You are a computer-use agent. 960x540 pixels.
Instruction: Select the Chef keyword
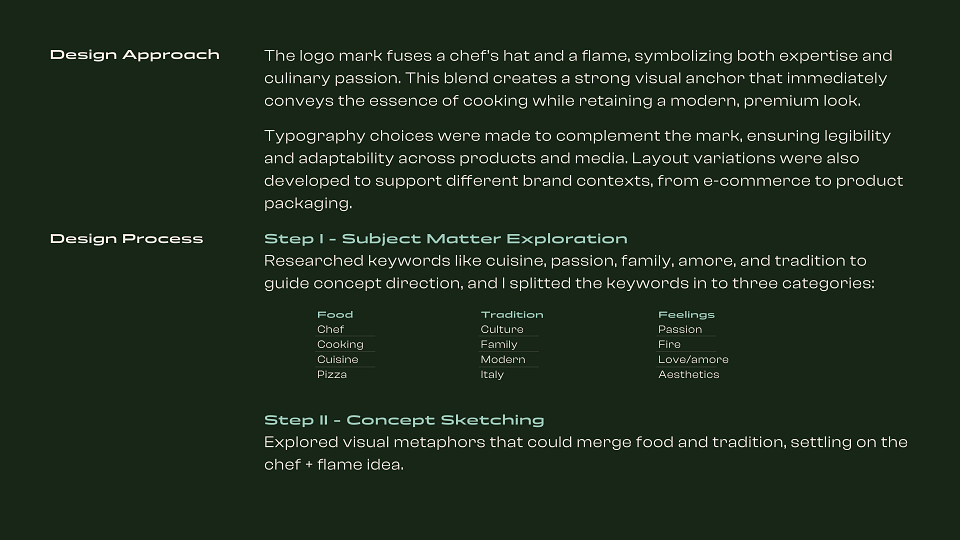click(331, 329)
